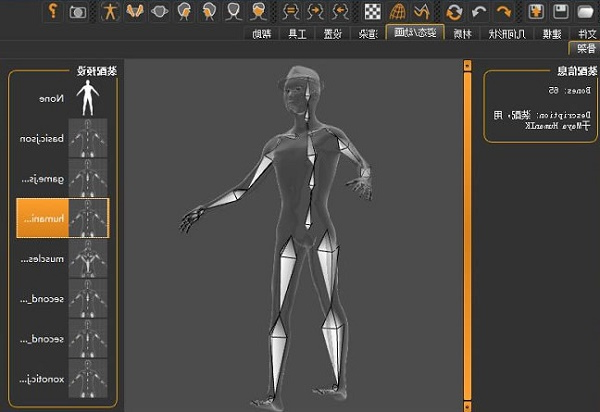Click the circular refresh arrows icon
The image size is (600, 412).
pos(454,11)
